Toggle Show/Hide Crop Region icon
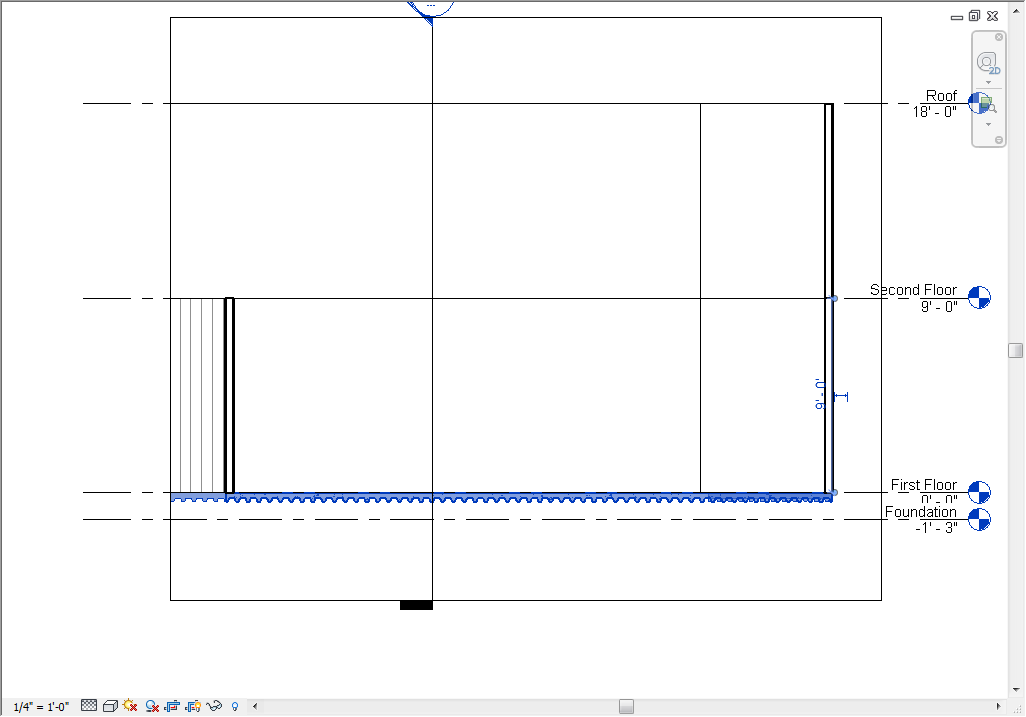The width and height of the screenshot is (1026, 717). pos(193,706)
